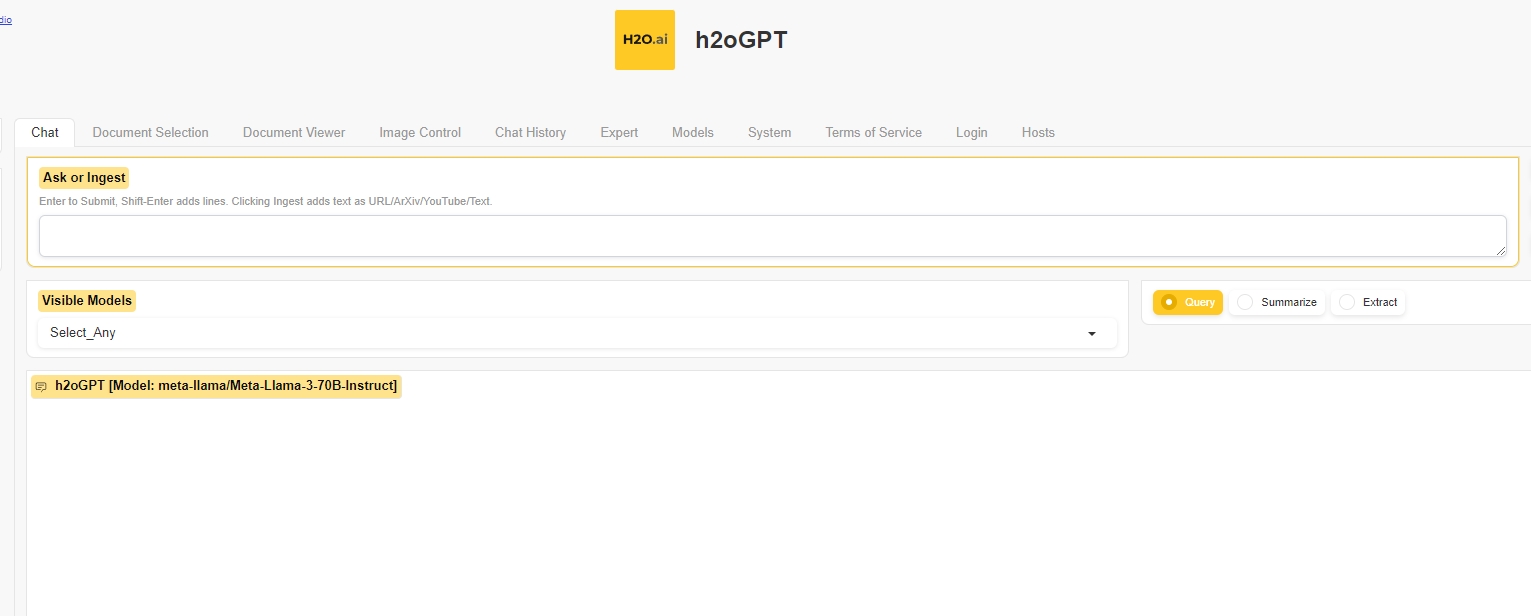This screenshot has height=616, width=1531.
Task: Open the Select_Any models combo box
Action: tap(560, 333)
